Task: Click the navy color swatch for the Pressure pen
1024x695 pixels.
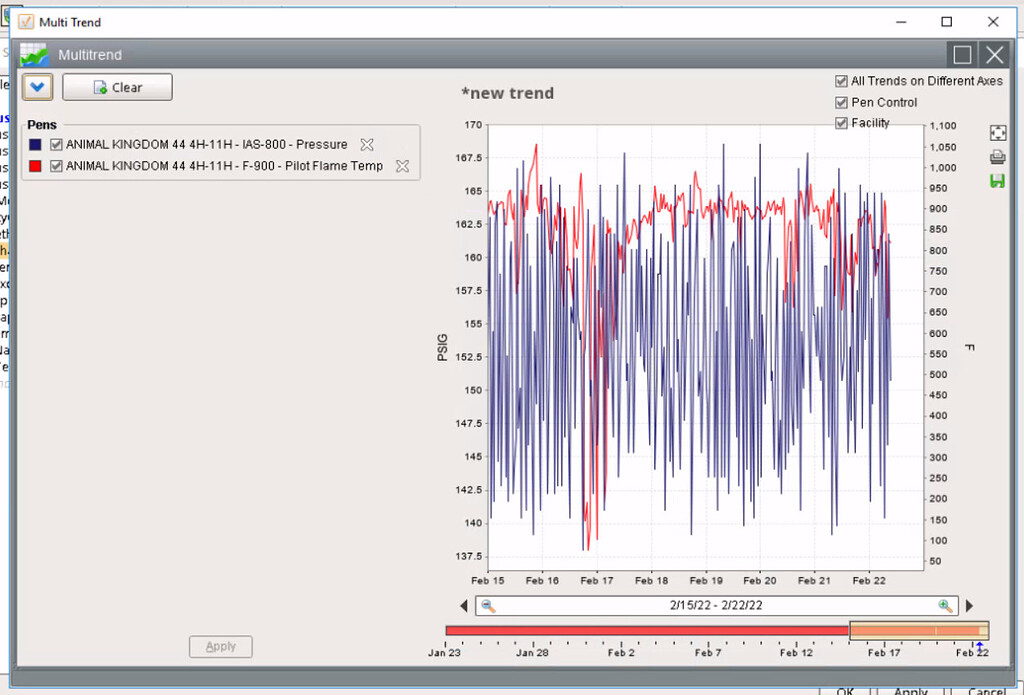Action: click(38, 144)
